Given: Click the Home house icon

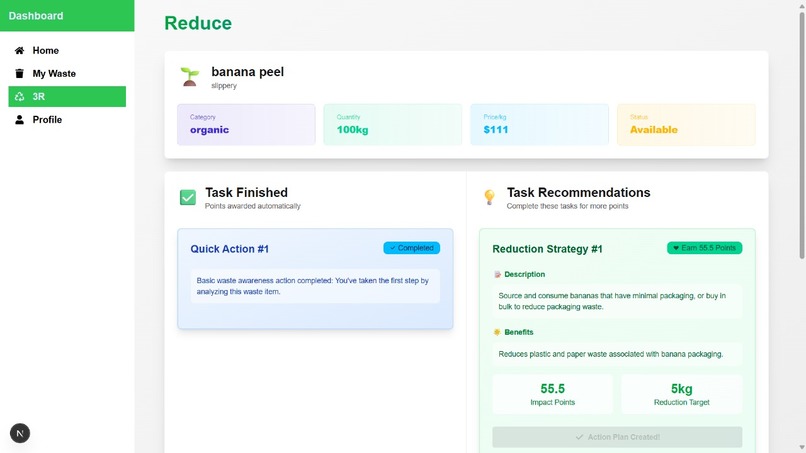Looking at the screenshot, I should click(x=20, y=50).
